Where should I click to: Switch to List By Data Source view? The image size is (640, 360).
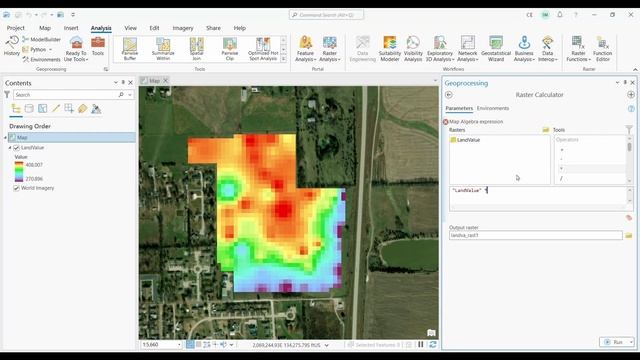pyautogui.click(x=29, y=109)
